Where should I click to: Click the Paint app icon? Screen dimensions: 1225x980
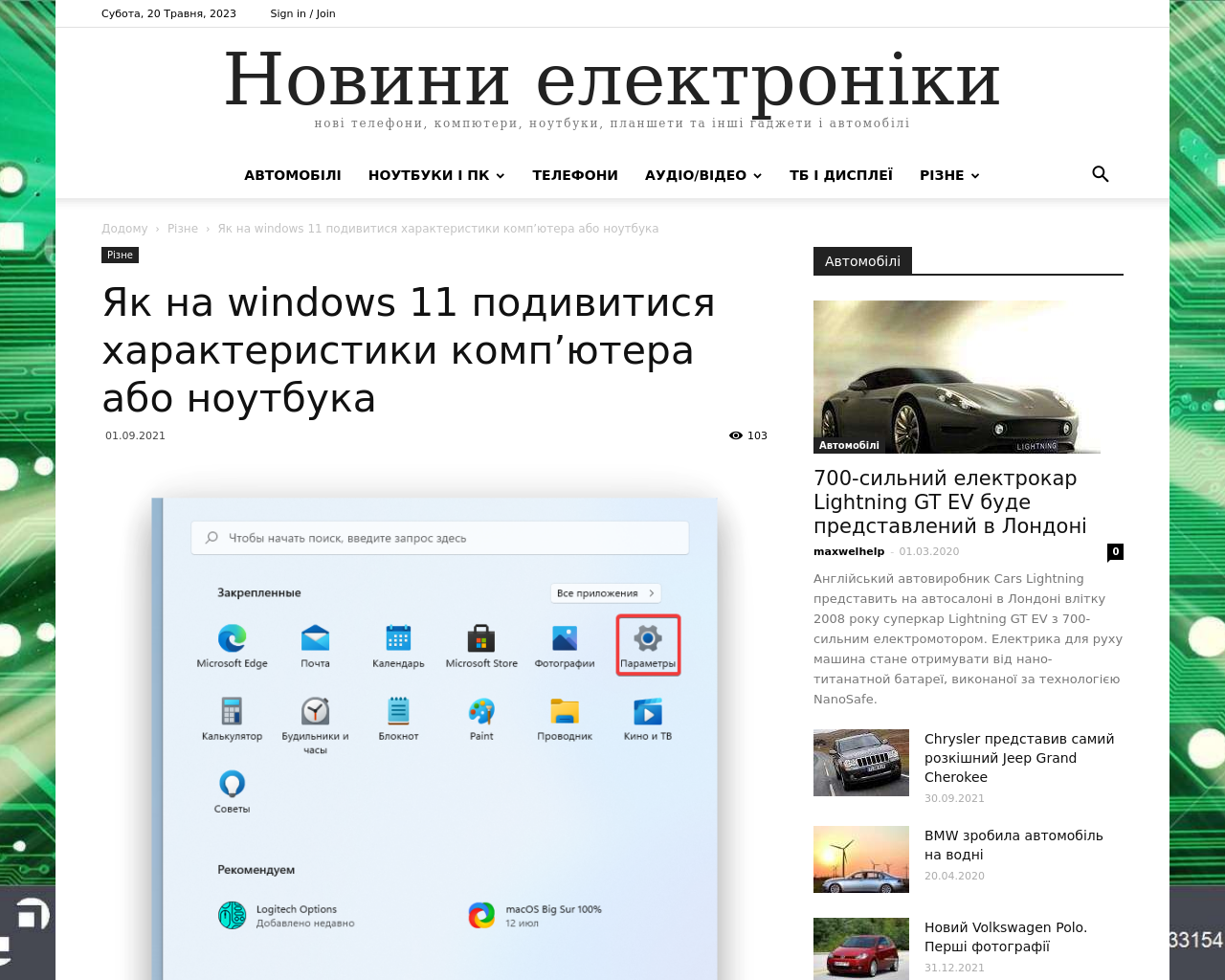point(481,711)
